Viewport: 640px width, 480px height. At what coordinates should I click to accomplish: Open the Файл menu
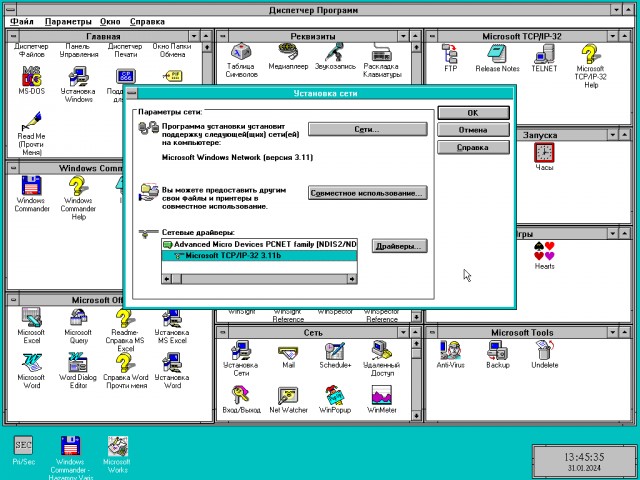(22, 22)
